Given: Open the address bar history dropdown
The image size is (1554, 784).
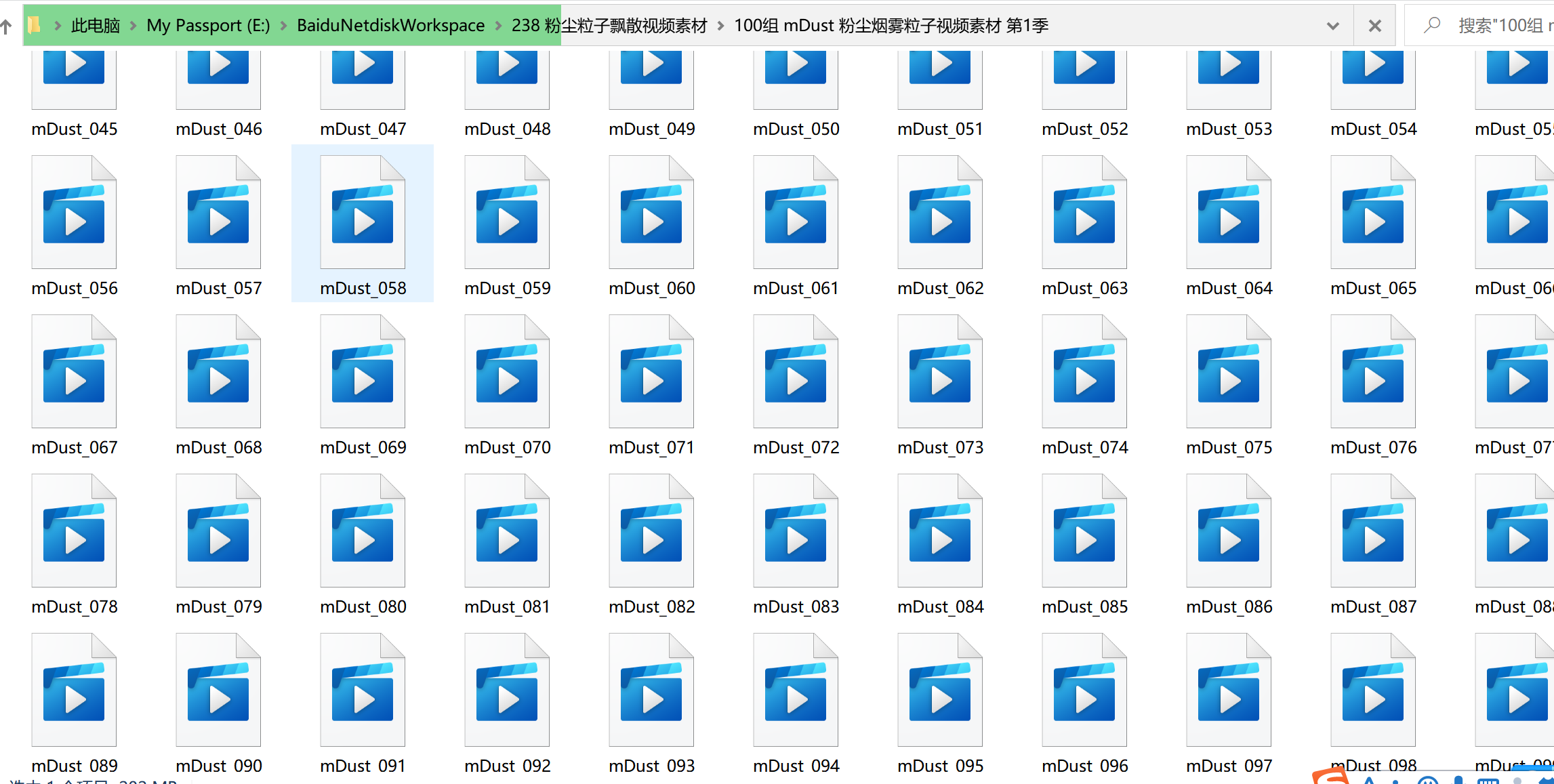Looking at the screenshot, I should (1332, 26).
